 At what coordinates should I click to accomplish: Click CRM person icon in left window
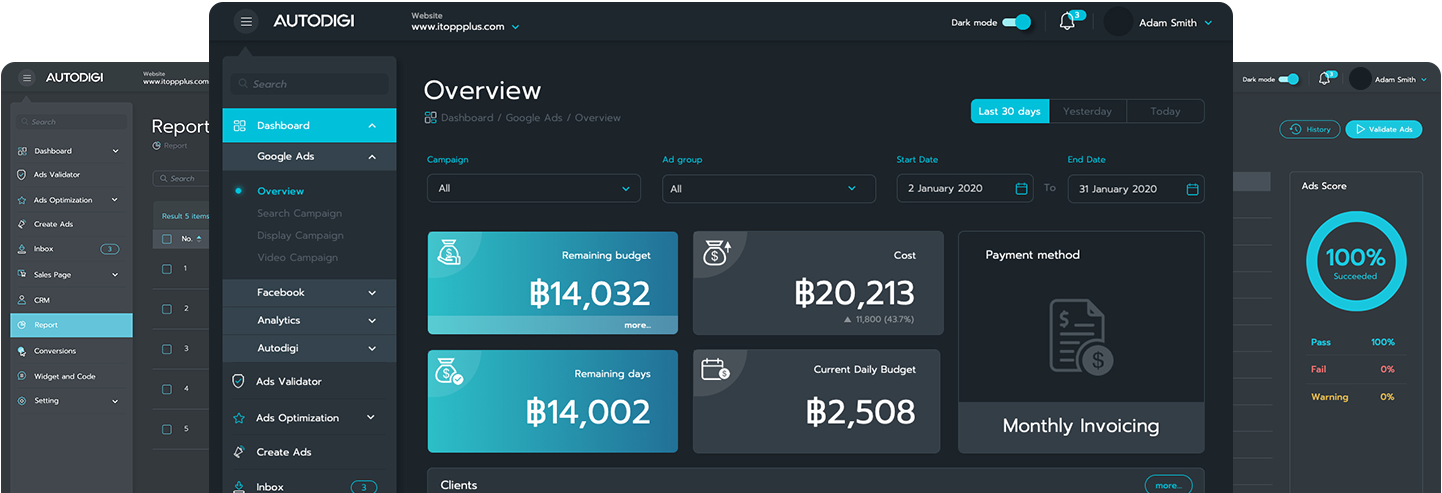[x=22, y=300]
